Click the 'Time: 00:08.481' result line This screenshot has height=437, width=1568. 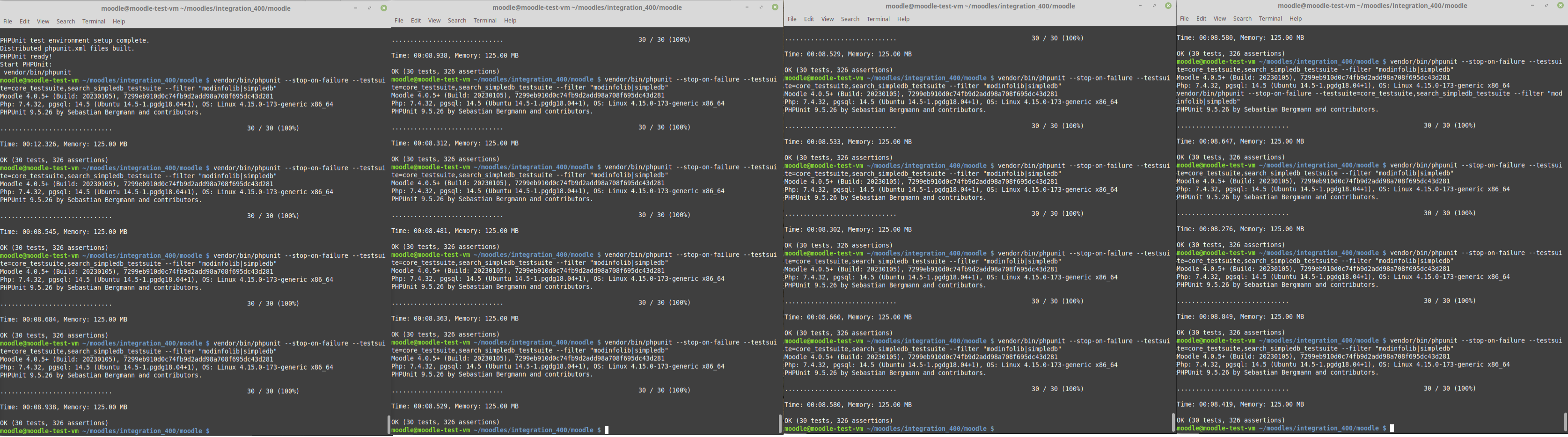(455, 231)
